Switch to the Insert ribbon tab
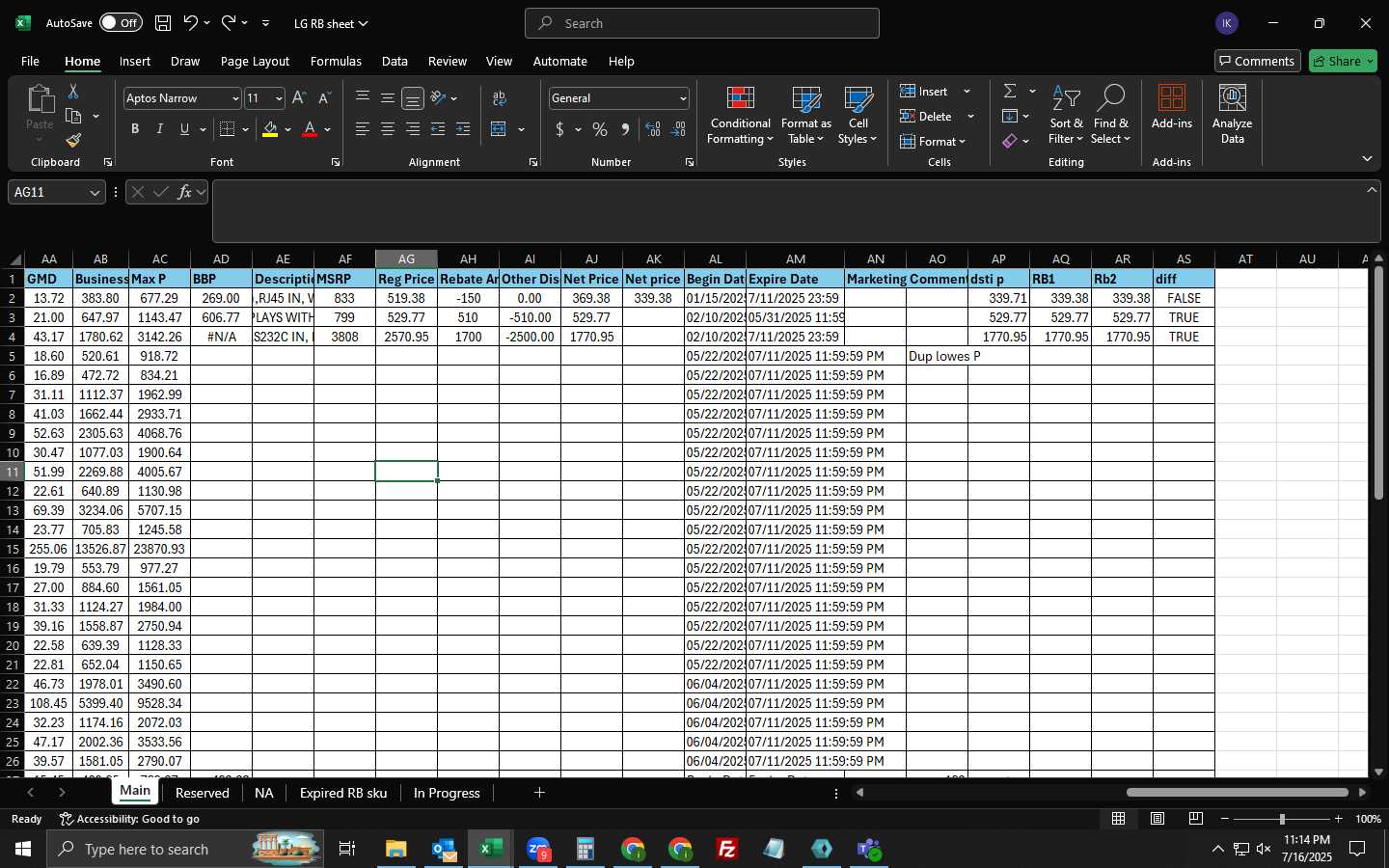 point(135,61)
